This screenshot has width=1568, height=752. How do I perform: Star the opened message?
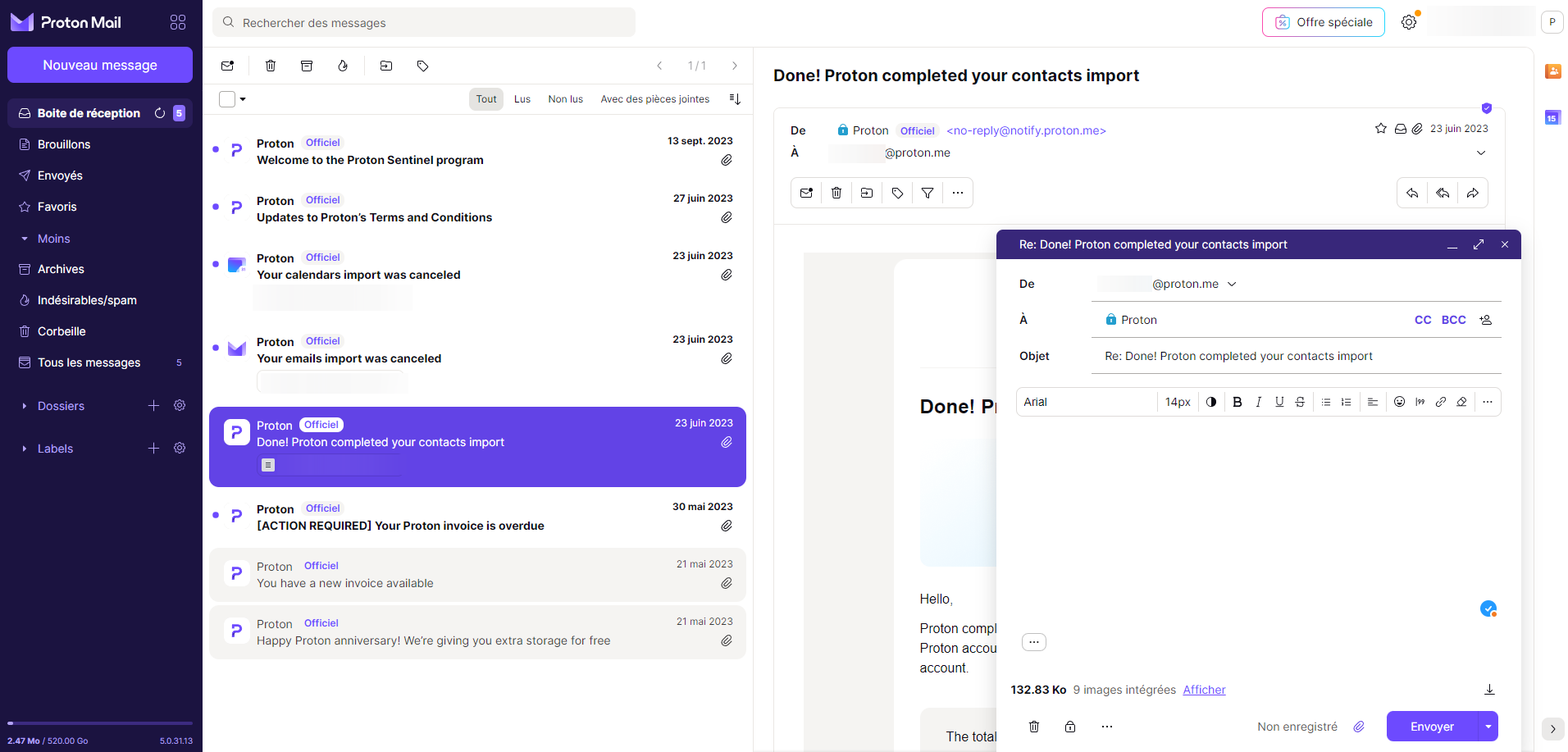click(x=1381, y=129)
